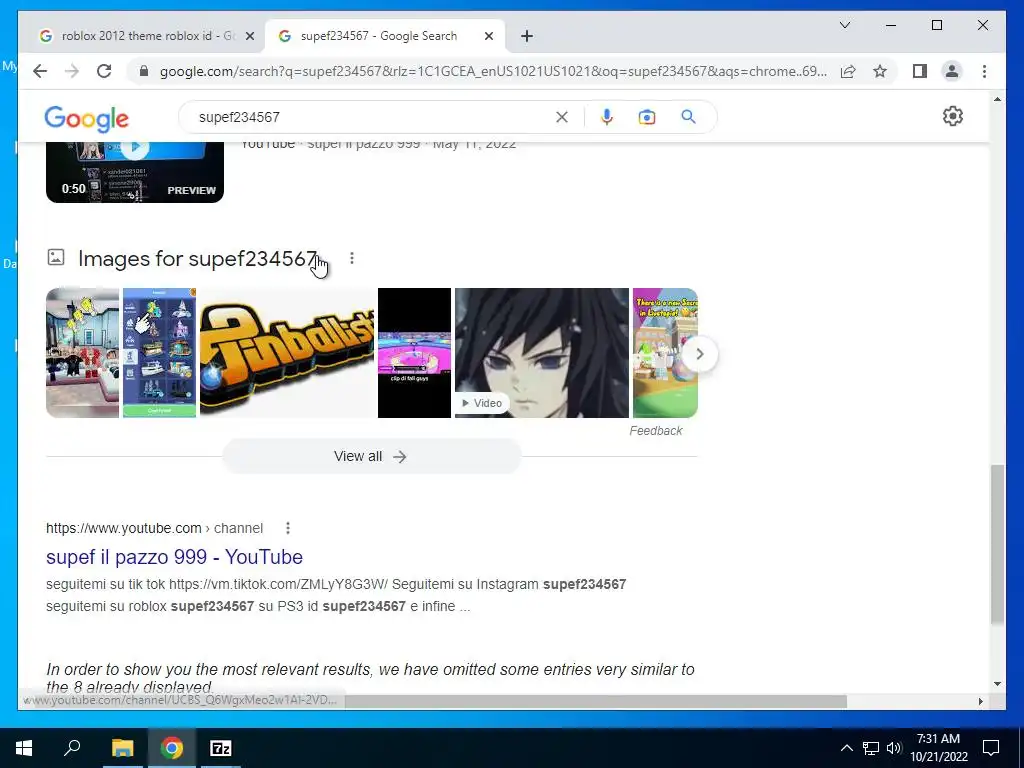Viewport: 1024px width, 768px height.
Task: Open Chrome three-dot menu
Action: (984, 71)
